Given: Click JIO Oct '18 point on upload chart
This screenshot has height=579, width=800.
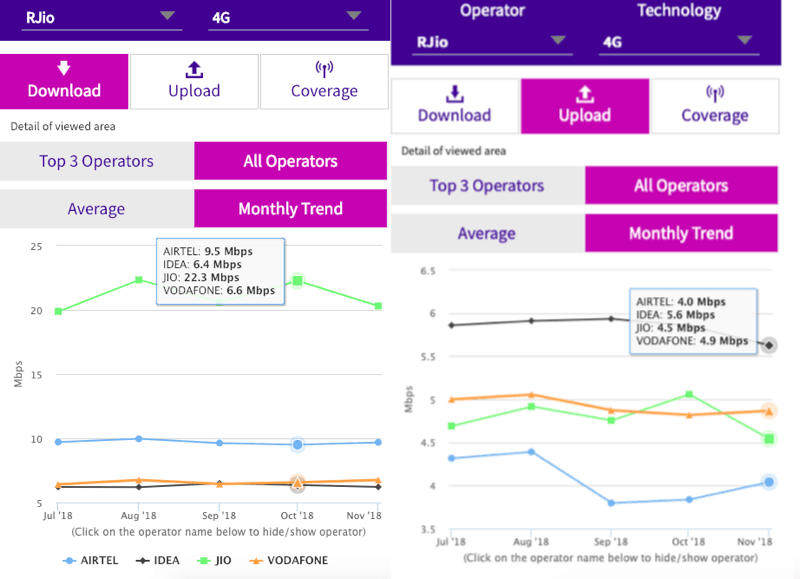Looking at the screenshot, I should tap(689, 394).
